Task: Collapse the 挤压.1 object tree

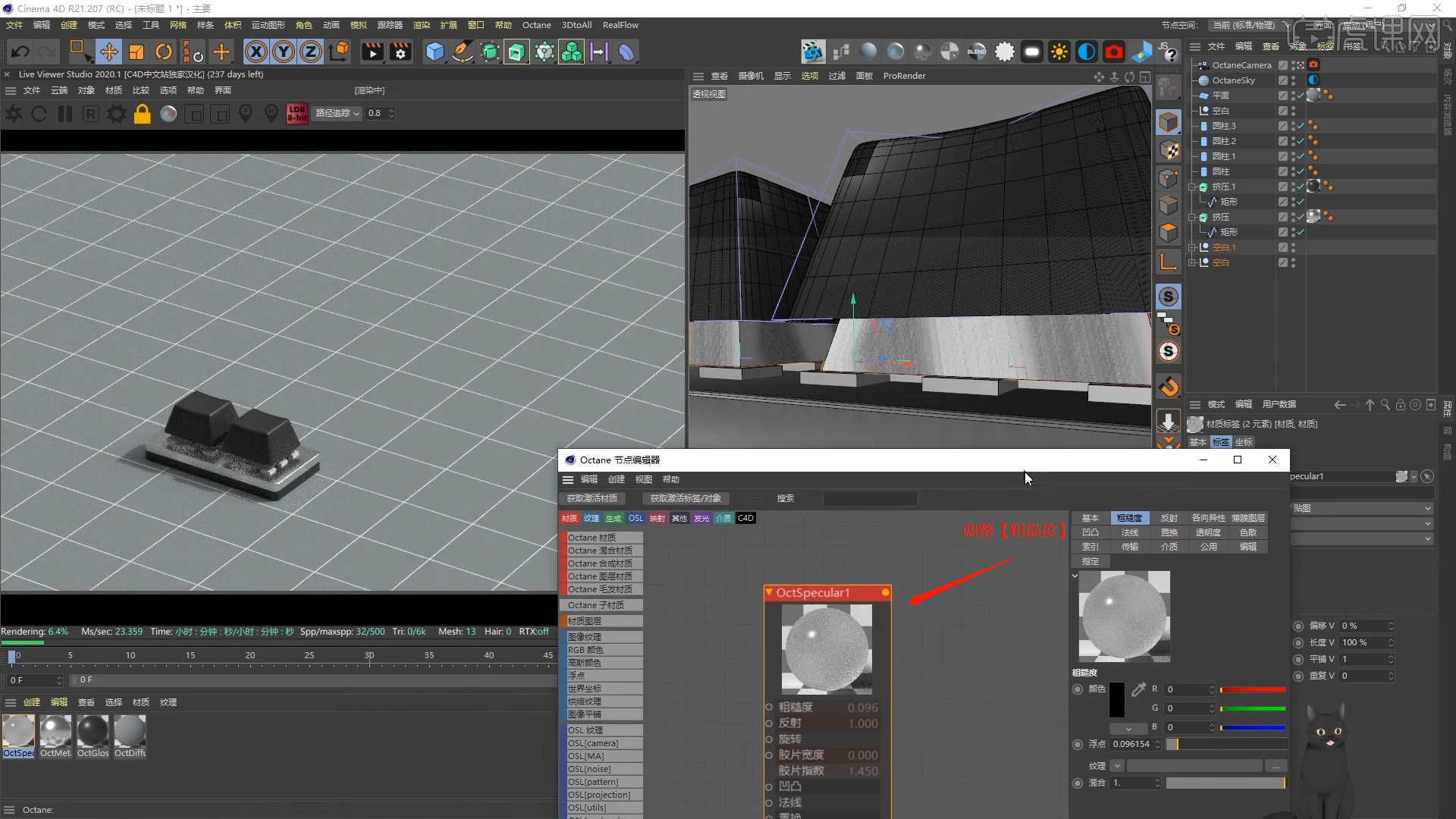Action: click(x=1192, y=187)
